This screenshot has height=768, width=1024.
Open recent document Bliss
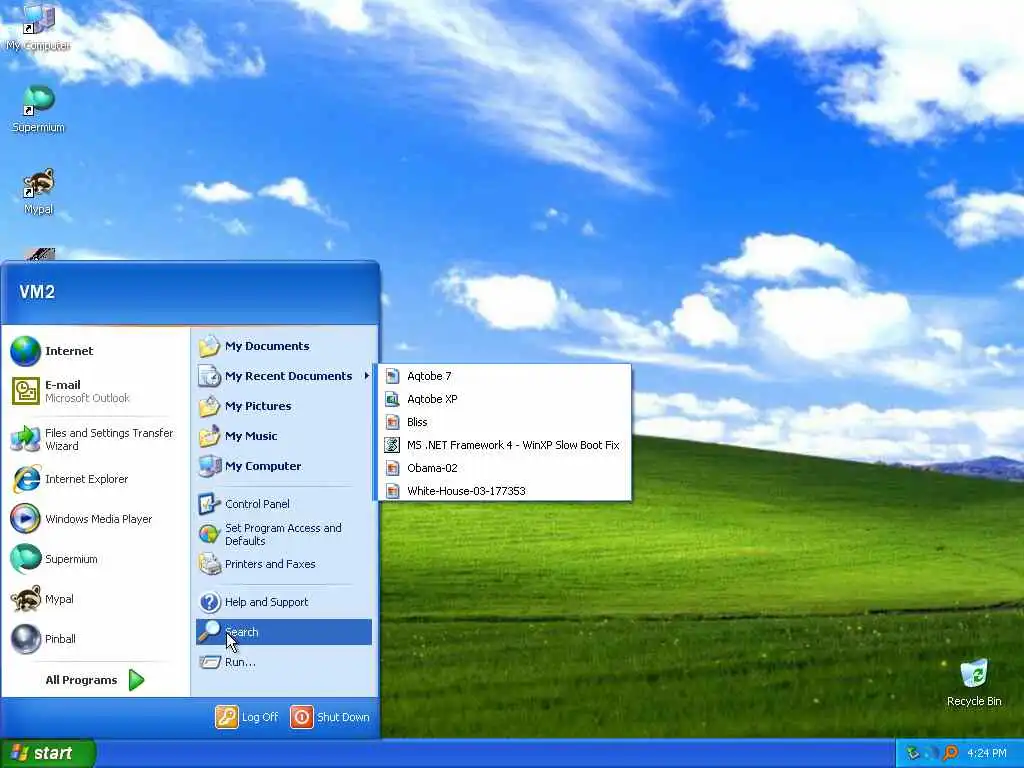point(504,422)
